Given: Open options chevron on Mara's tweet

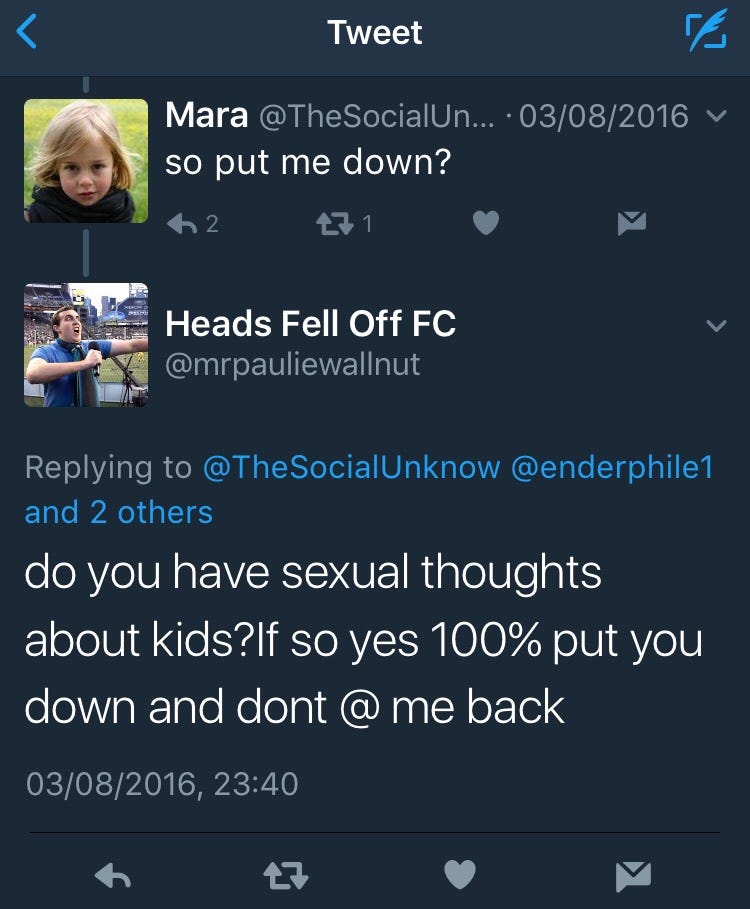Looking at the screenshot, I should [x=717, y=116].
